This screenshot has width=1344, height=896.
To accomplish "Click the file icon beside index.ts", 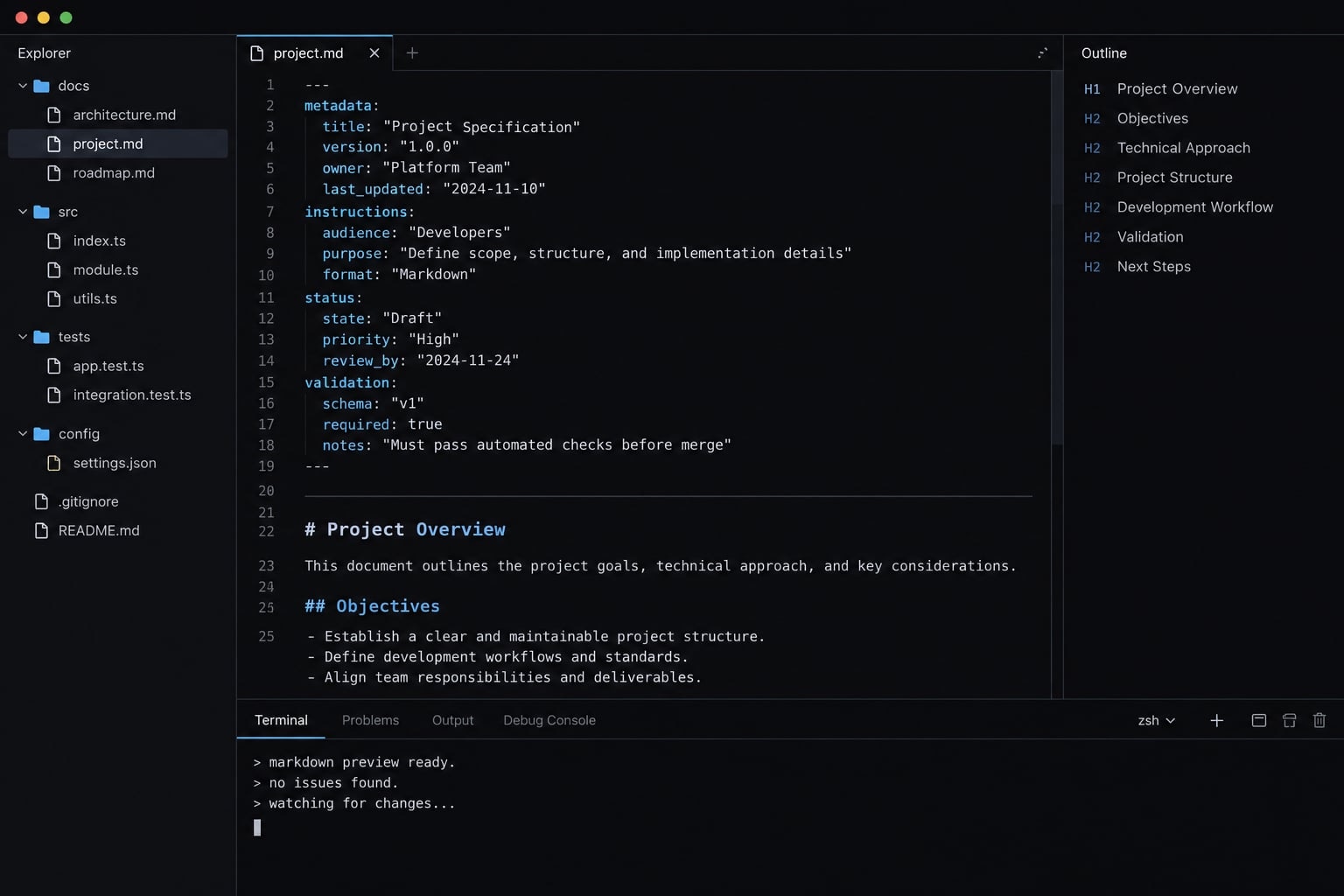I will (54, 241).
